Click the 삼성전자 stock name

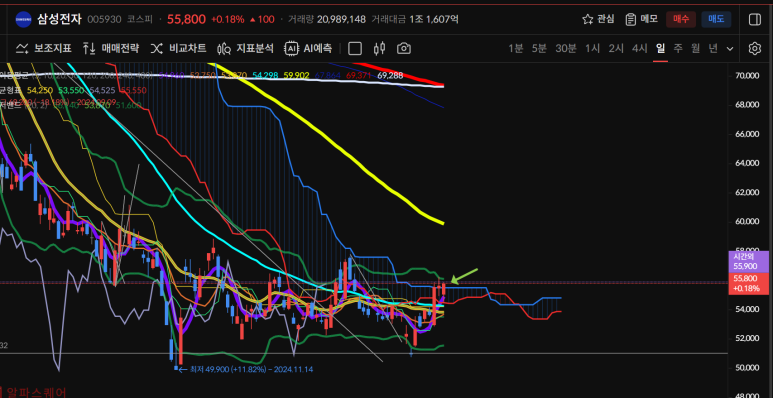pyautogui.click(x=60, y=19)
